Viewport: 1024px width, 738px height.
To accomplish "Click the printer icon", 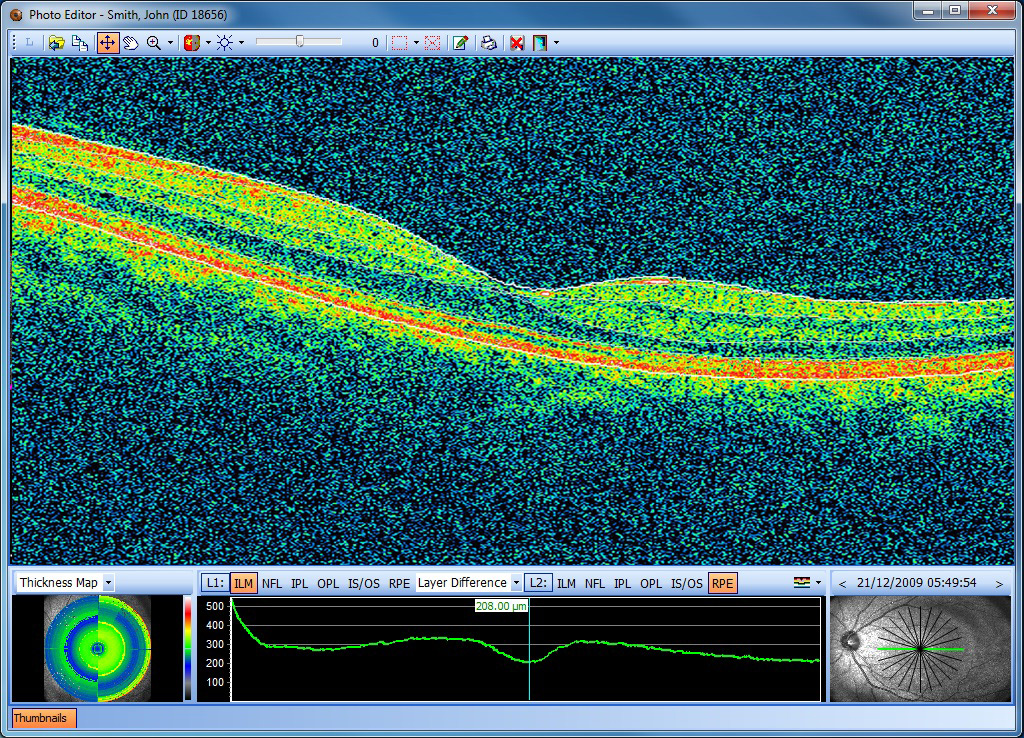I will click(488, 43).
